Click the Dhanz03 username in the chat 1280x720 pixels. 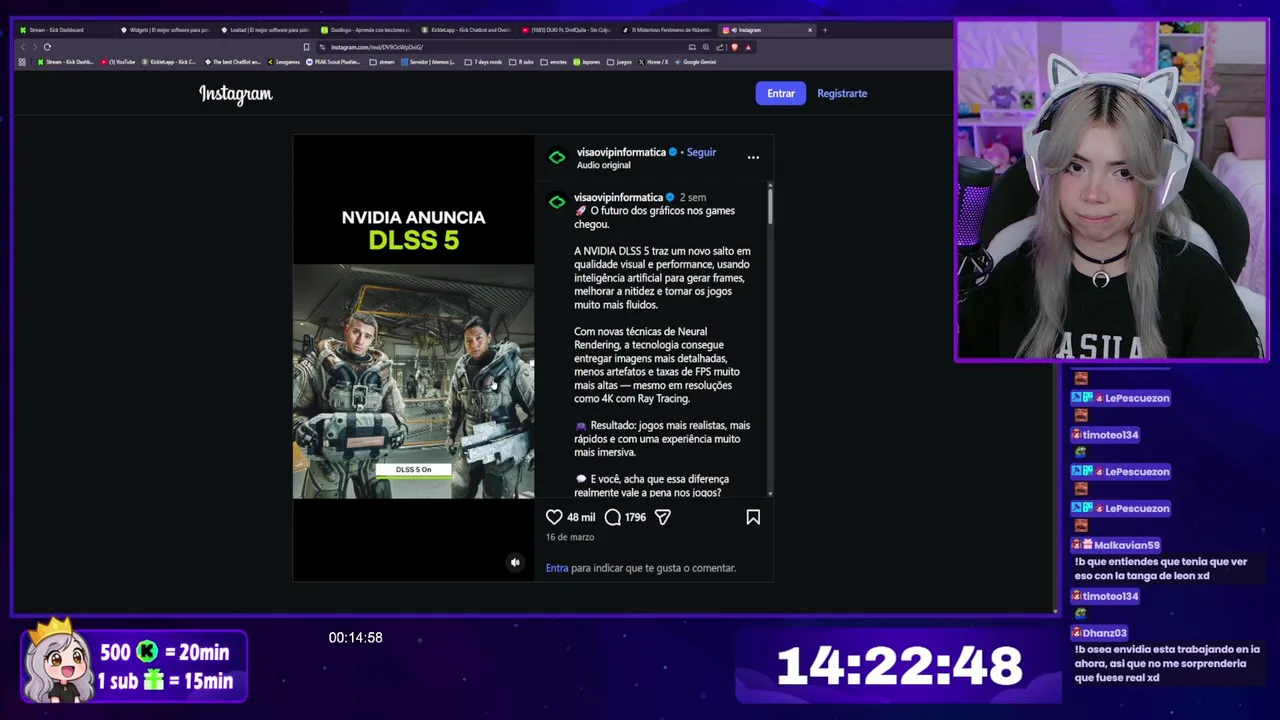coord(1104,633)
